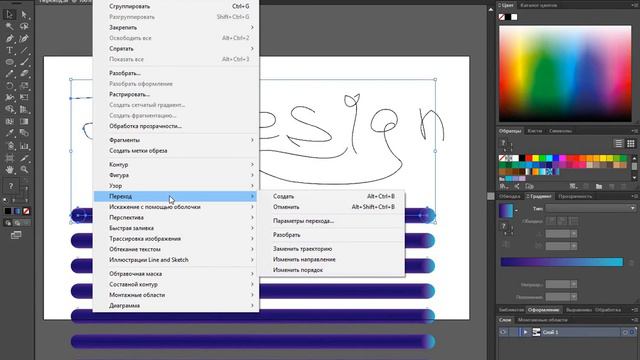Select the Gradient tool in toolbox
The width and height of the screenshot is (640, 360).
24,121
